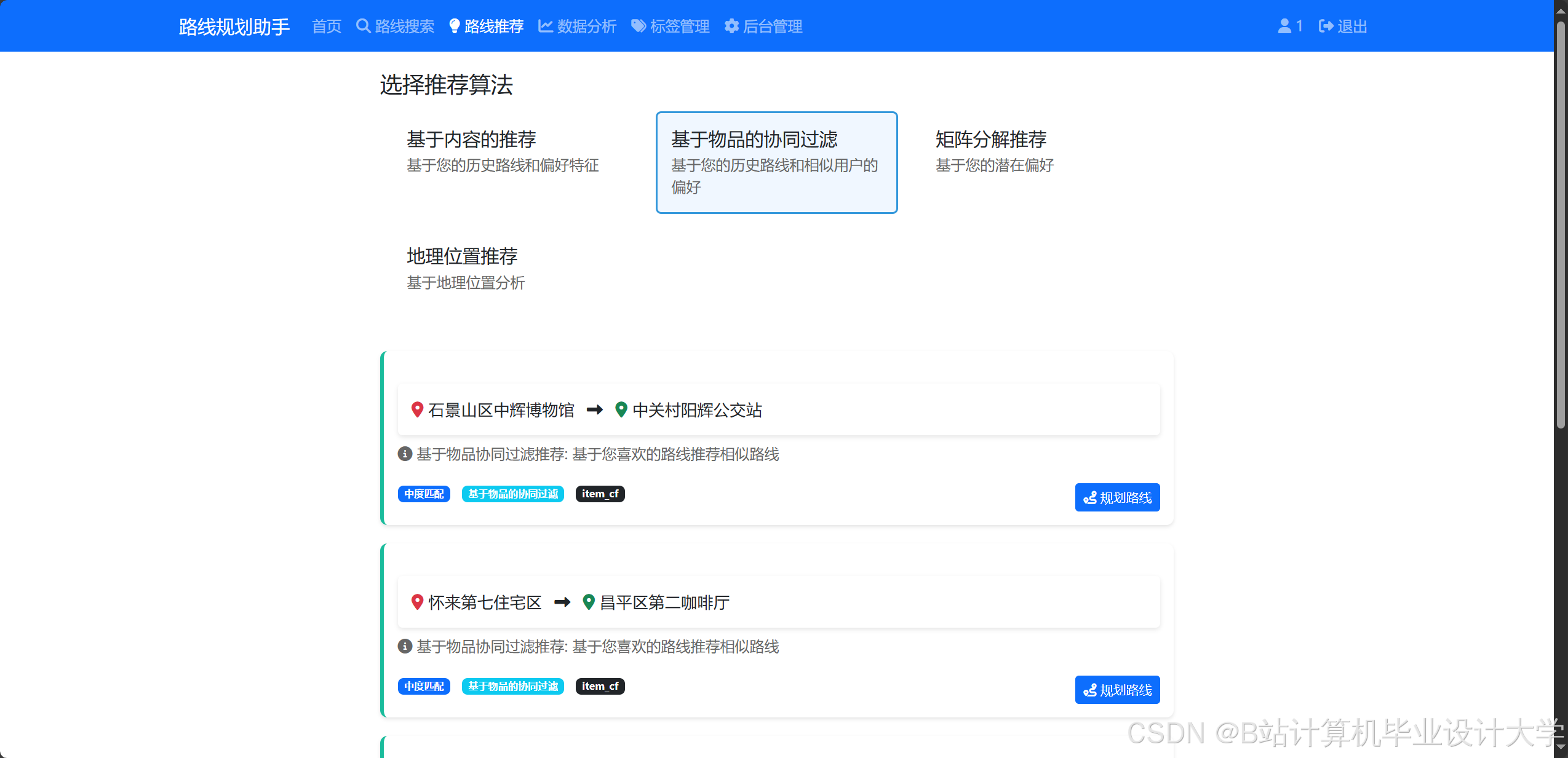Click the chart icon beside 数据分析
The height and width of the screenshot is (758, 1568).
pos(545,26)
